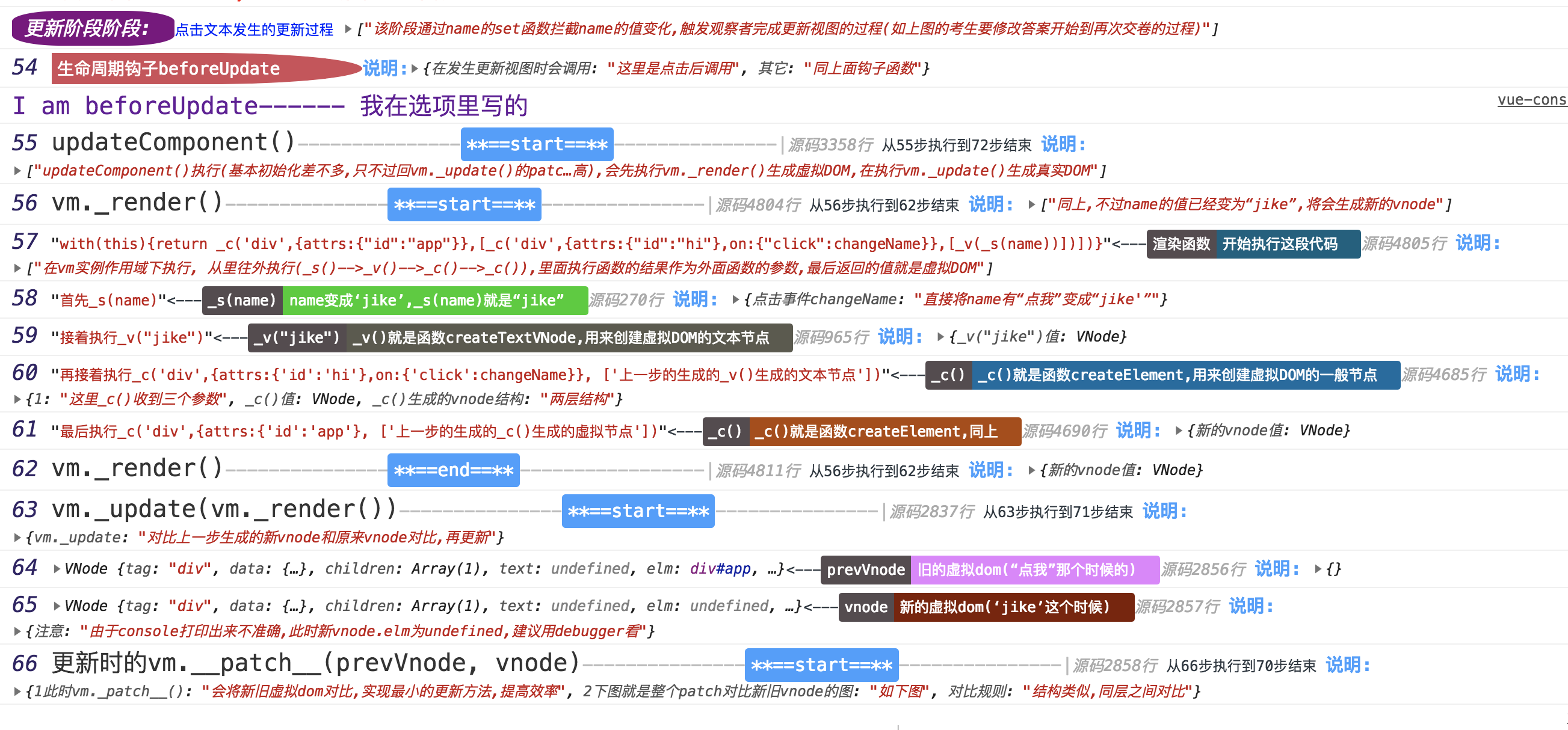Expand the prevVnode VNode object on line 64
Screen dimensions: 1568x730
click(x=57, y=569)
